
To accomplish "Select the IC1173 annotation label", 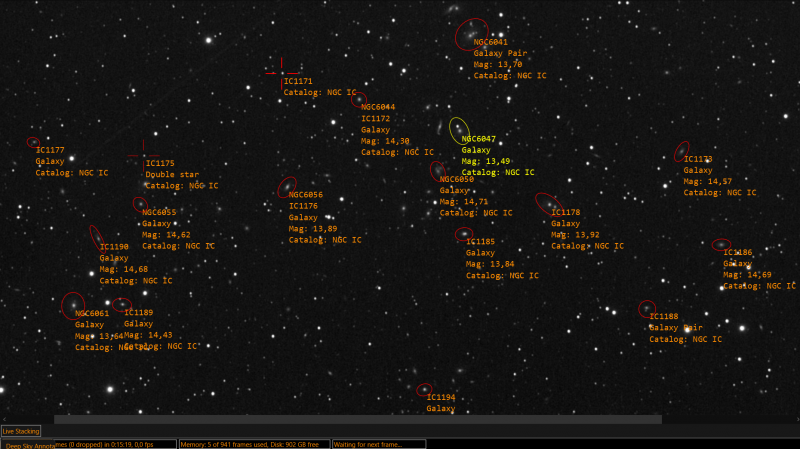I will 698,159.
